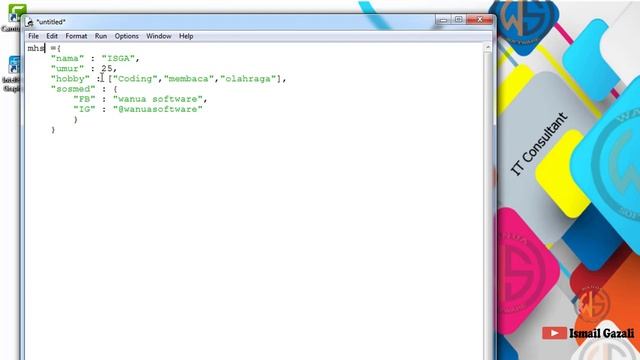Click the Ismail Gazali channel name
Viewport: 640px width, 360px height.
pyautogui.click(x=602, y=333)
